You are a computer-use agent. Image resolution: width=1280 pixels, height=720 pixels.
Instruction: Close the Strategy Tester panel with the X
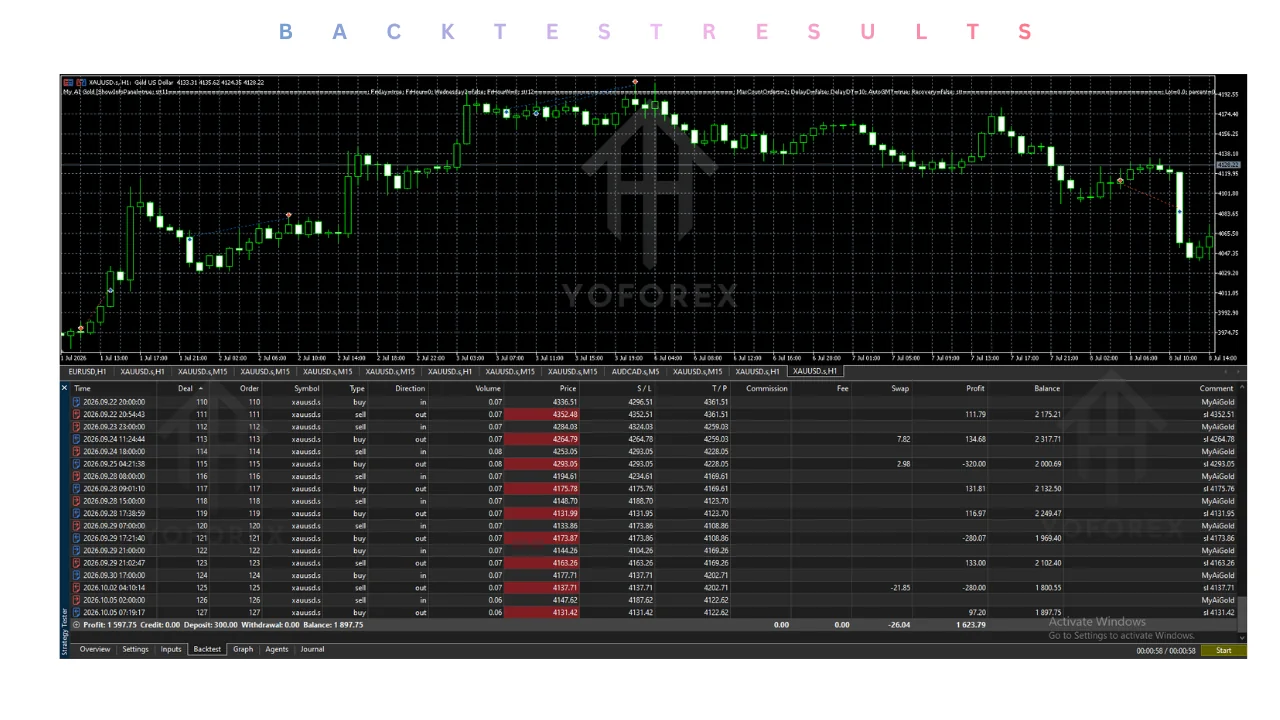click(x=65, y=388)
